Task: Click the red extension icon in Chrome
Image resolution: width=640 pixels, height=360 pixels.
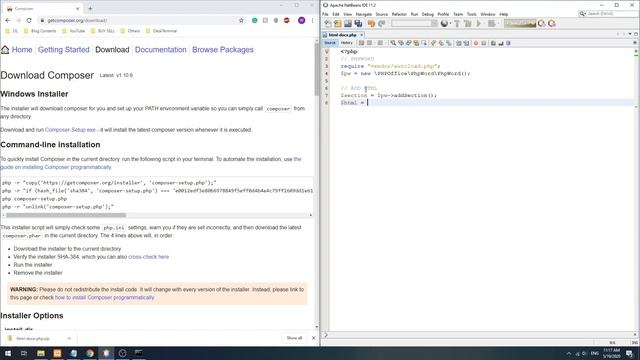Action: [x=287, y=20]
